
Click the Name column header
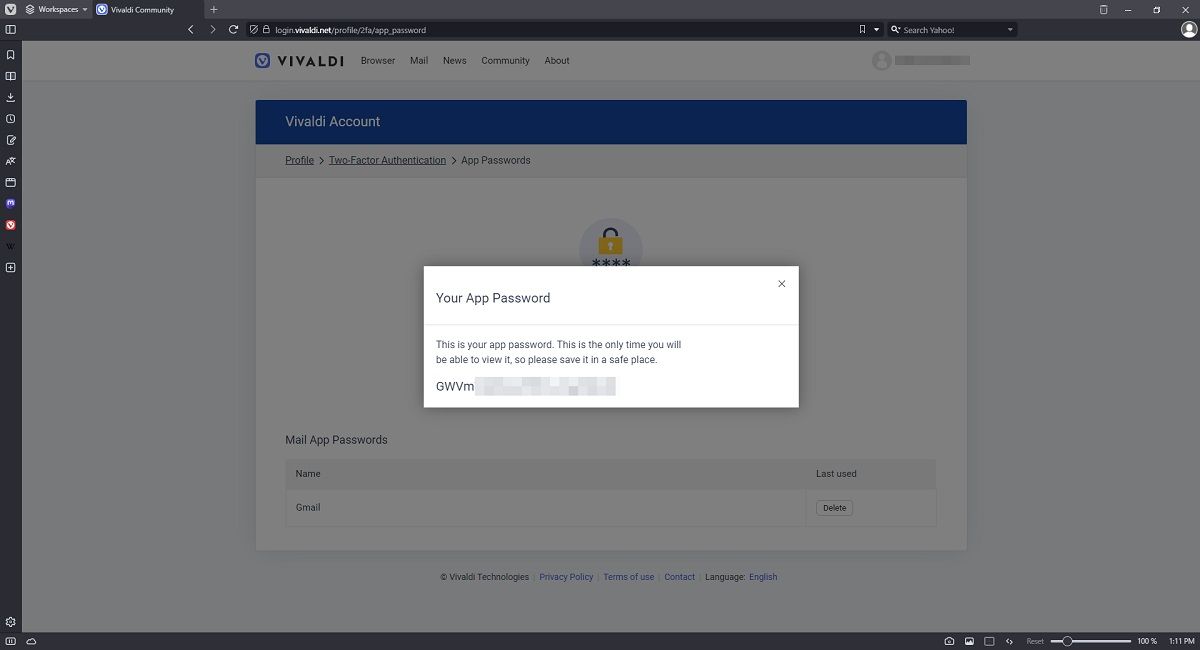coord(308,474)
